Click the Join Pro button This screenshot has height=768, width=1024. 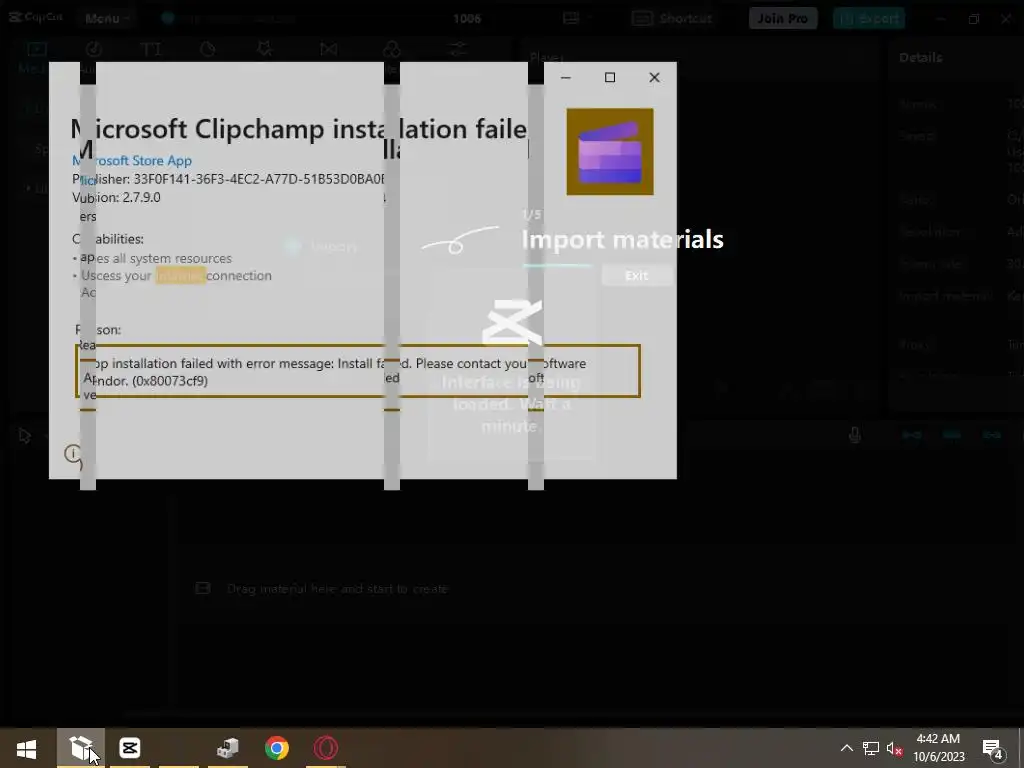[782, 18]
